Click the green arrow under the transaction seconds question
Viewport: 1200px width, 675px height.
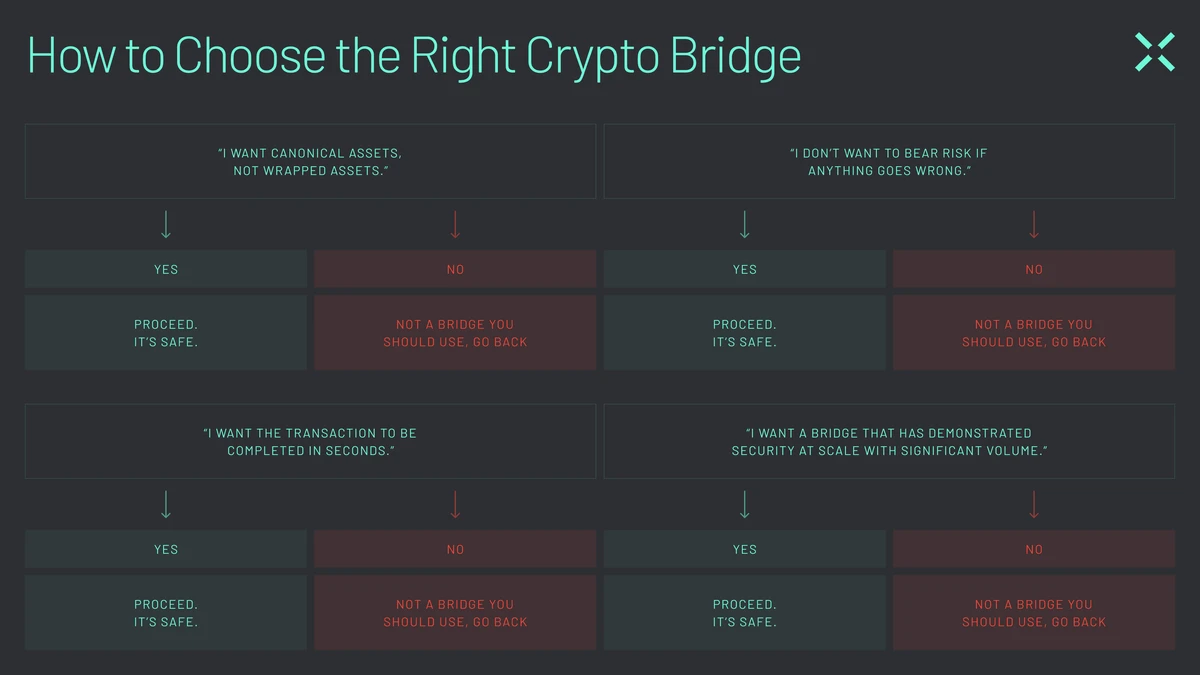(x=166, y=505)
